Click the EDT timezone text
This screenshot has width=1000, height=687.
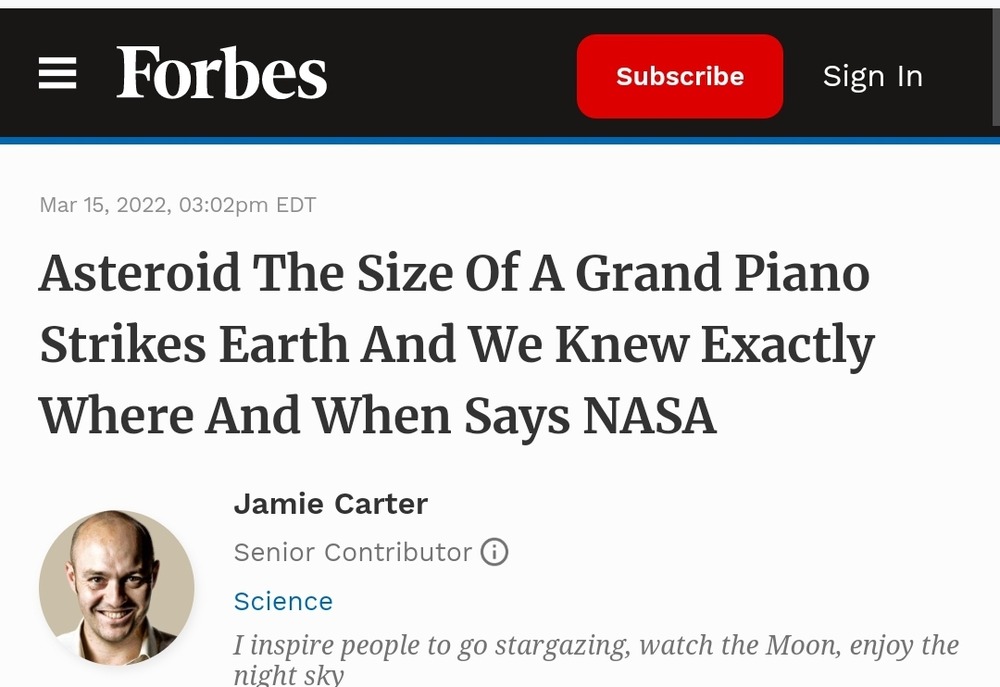[x=295, y=205]
